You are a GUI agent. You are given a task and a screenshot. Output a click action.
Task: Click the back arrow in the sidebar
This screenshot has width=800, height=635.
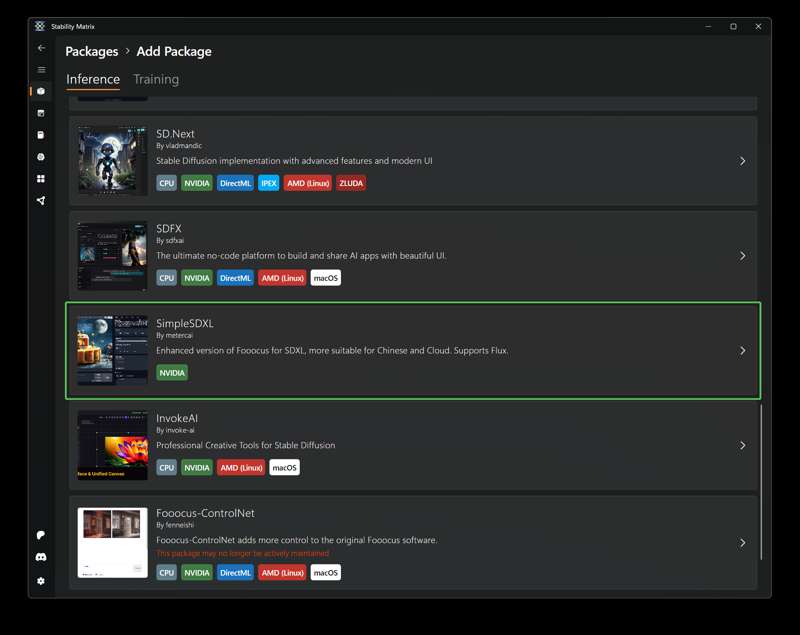41,48
